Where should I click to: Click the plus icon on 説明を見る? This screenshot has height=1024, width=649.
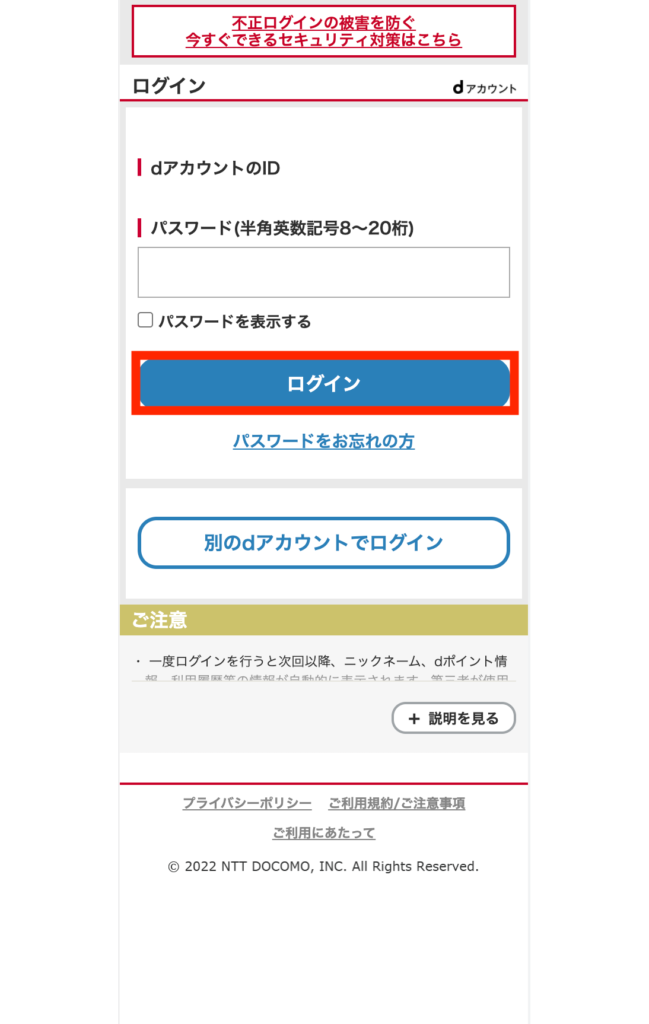[x=414, y=718]
